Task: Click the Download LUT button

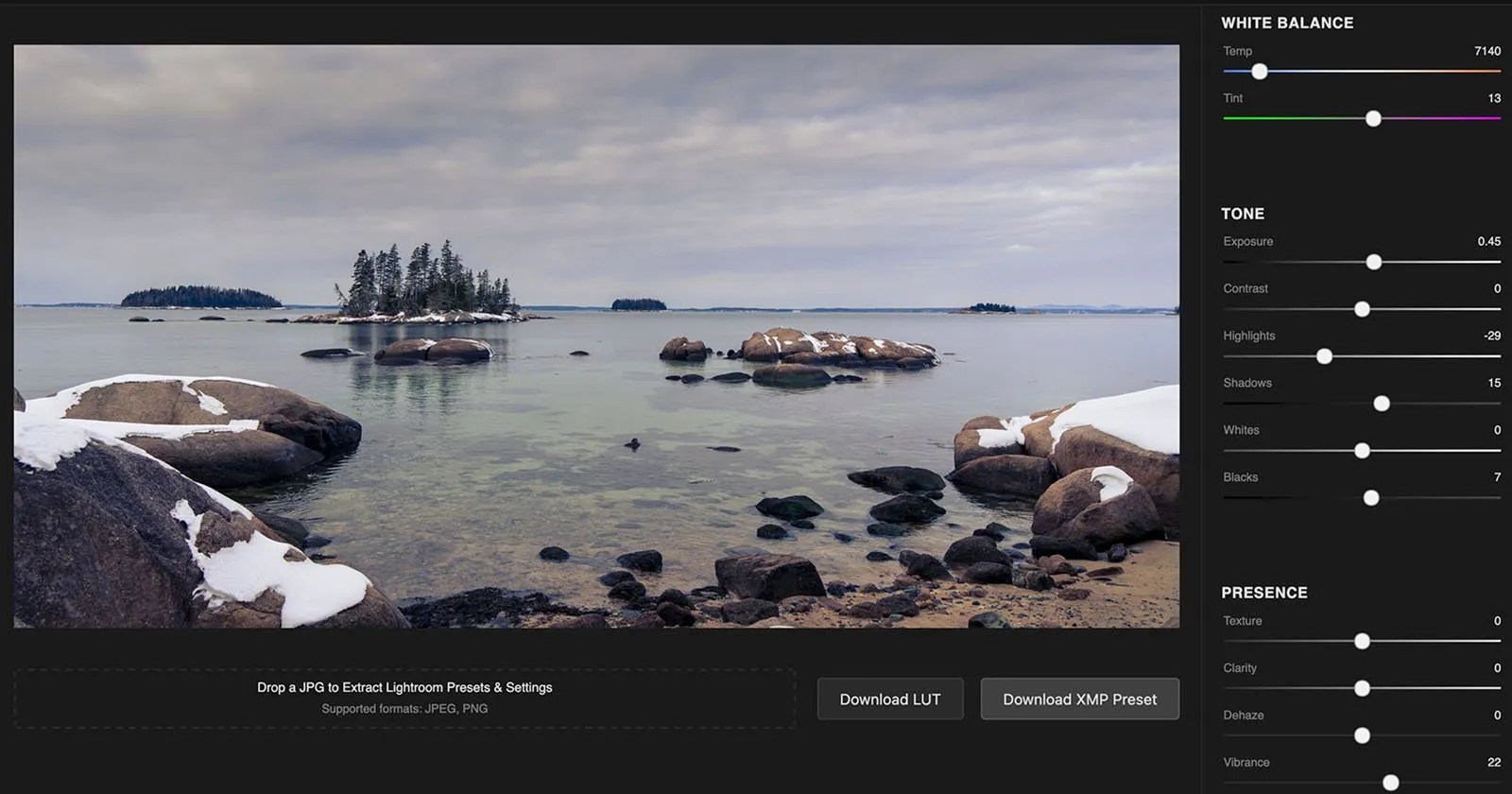Action: click(890, 699)
